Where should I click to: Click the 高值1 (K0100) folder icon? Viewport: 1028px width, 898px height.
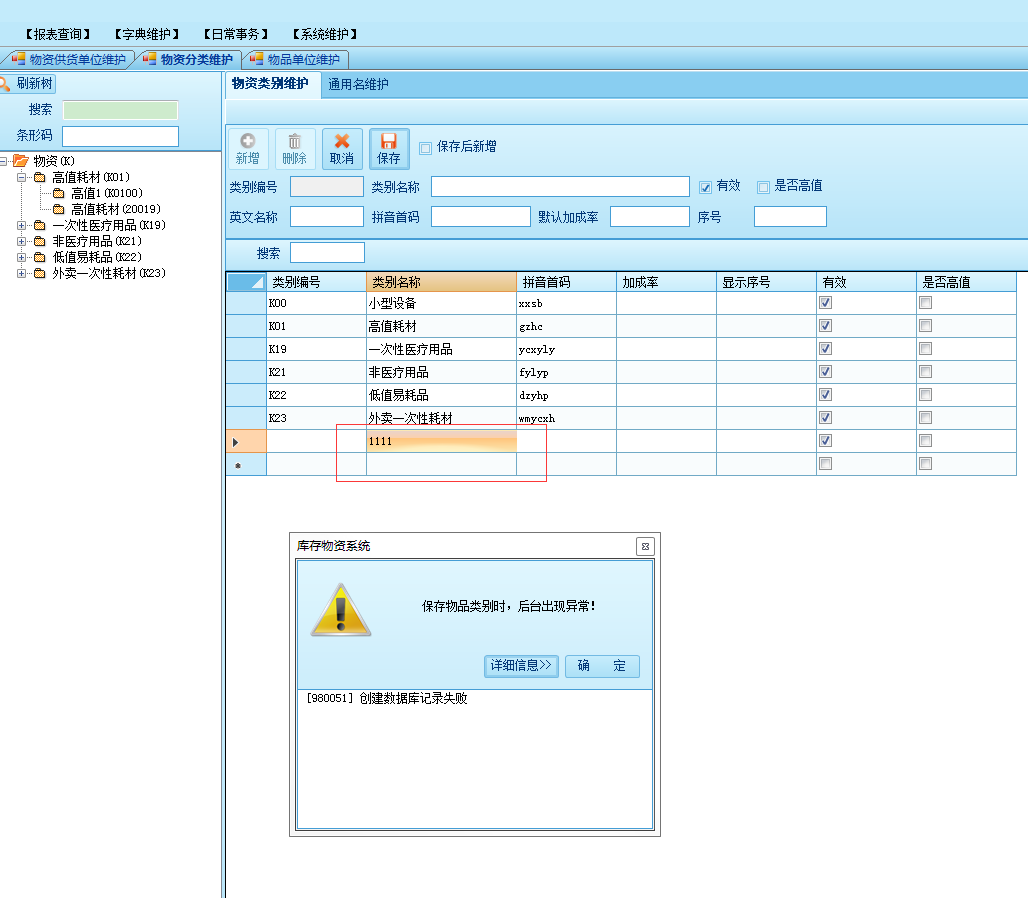(58, 193)
